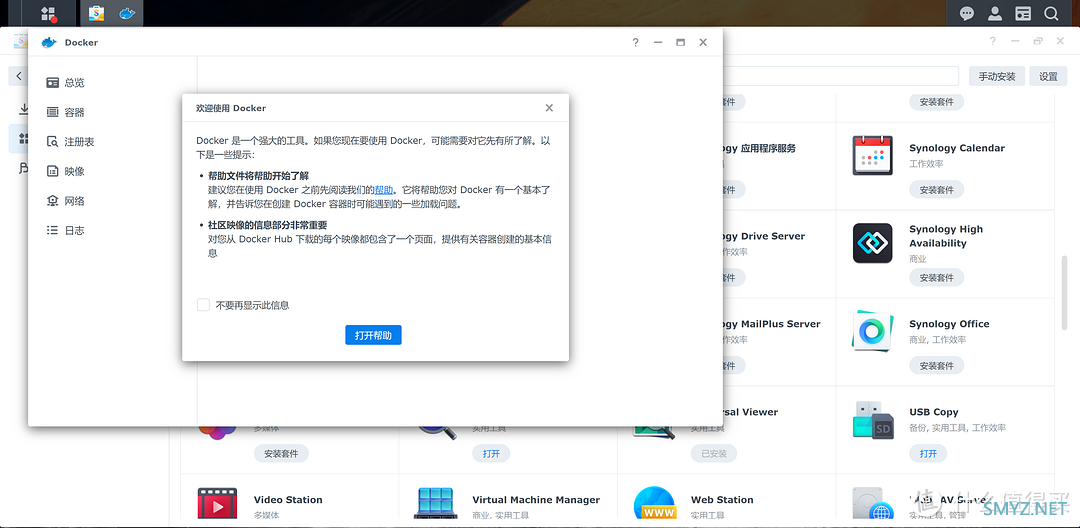Click the Package Center search field
Viewport: 1080px width, 528px height.
[840, 76]
